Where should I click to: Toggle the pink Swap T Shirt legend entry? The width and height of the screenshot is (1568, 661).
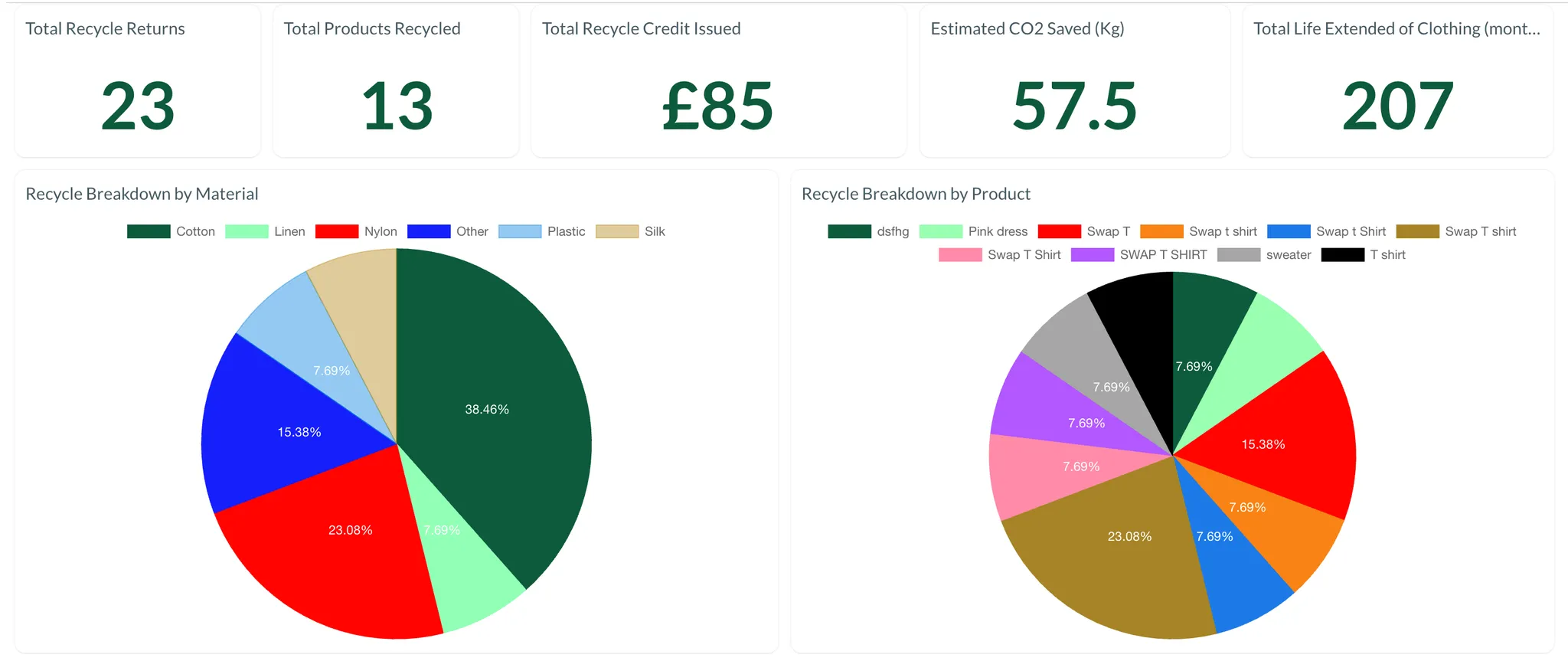pos(1000,254)
